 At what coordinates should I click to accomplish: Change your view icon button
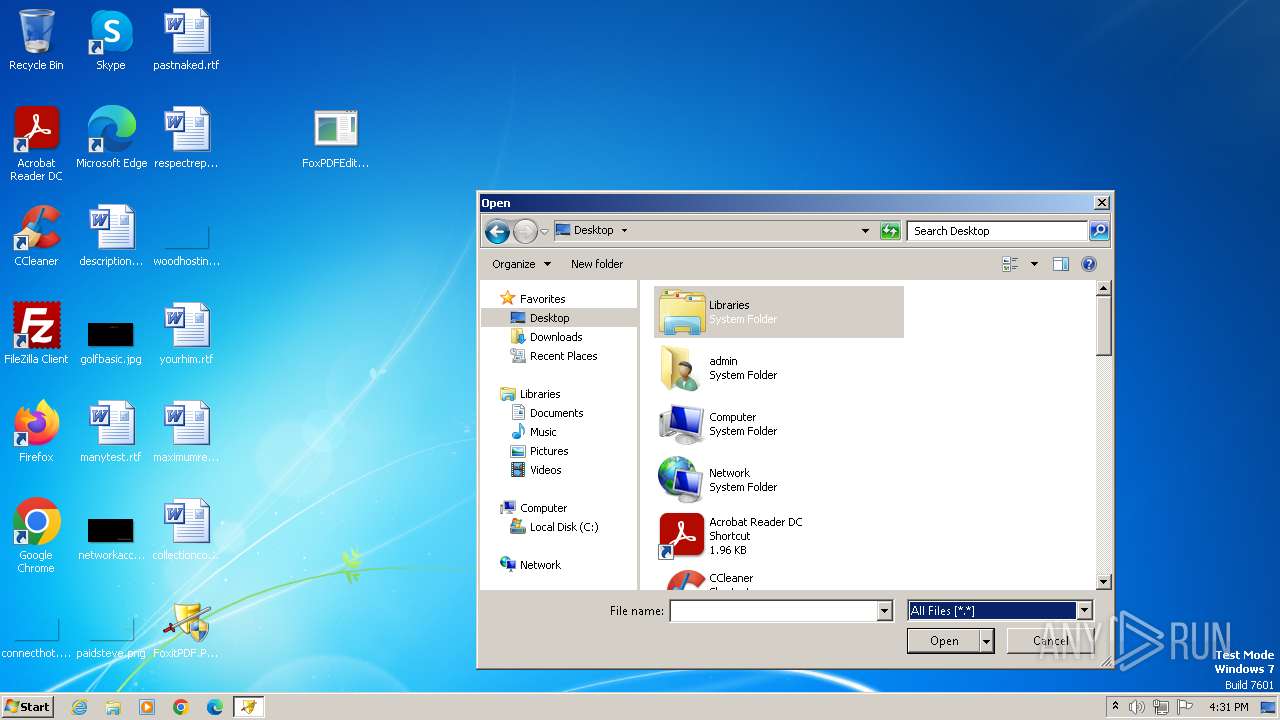coord(1011,264)
